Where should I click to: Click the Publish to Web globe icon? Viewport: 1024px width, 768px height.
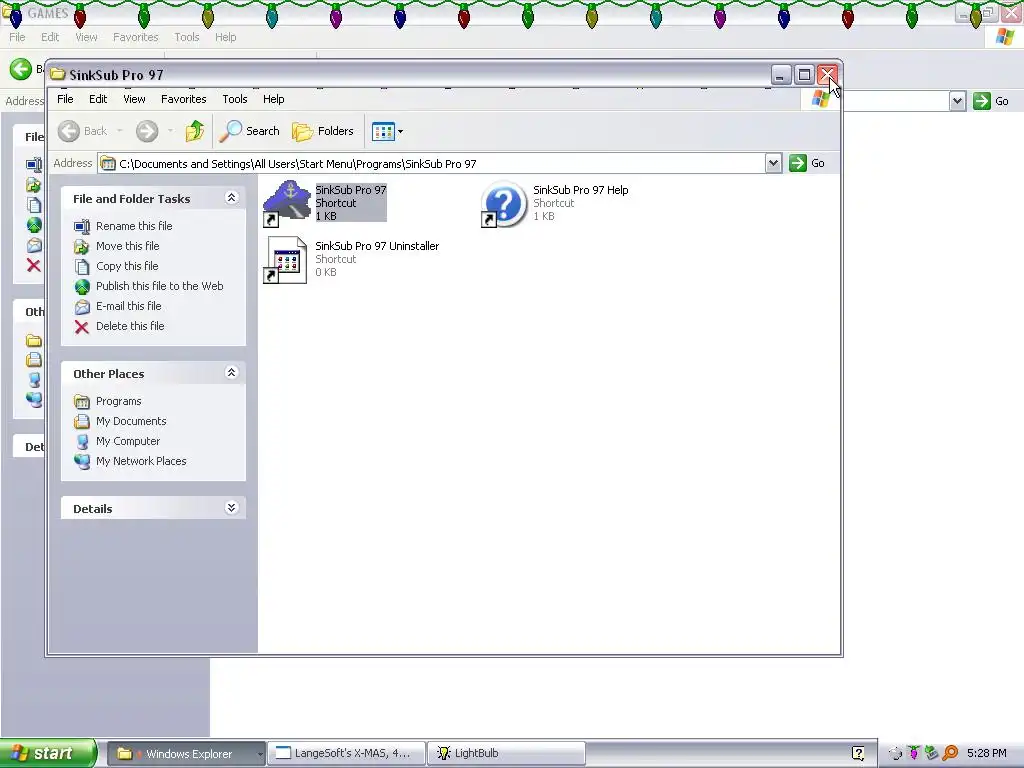point(82,287)
